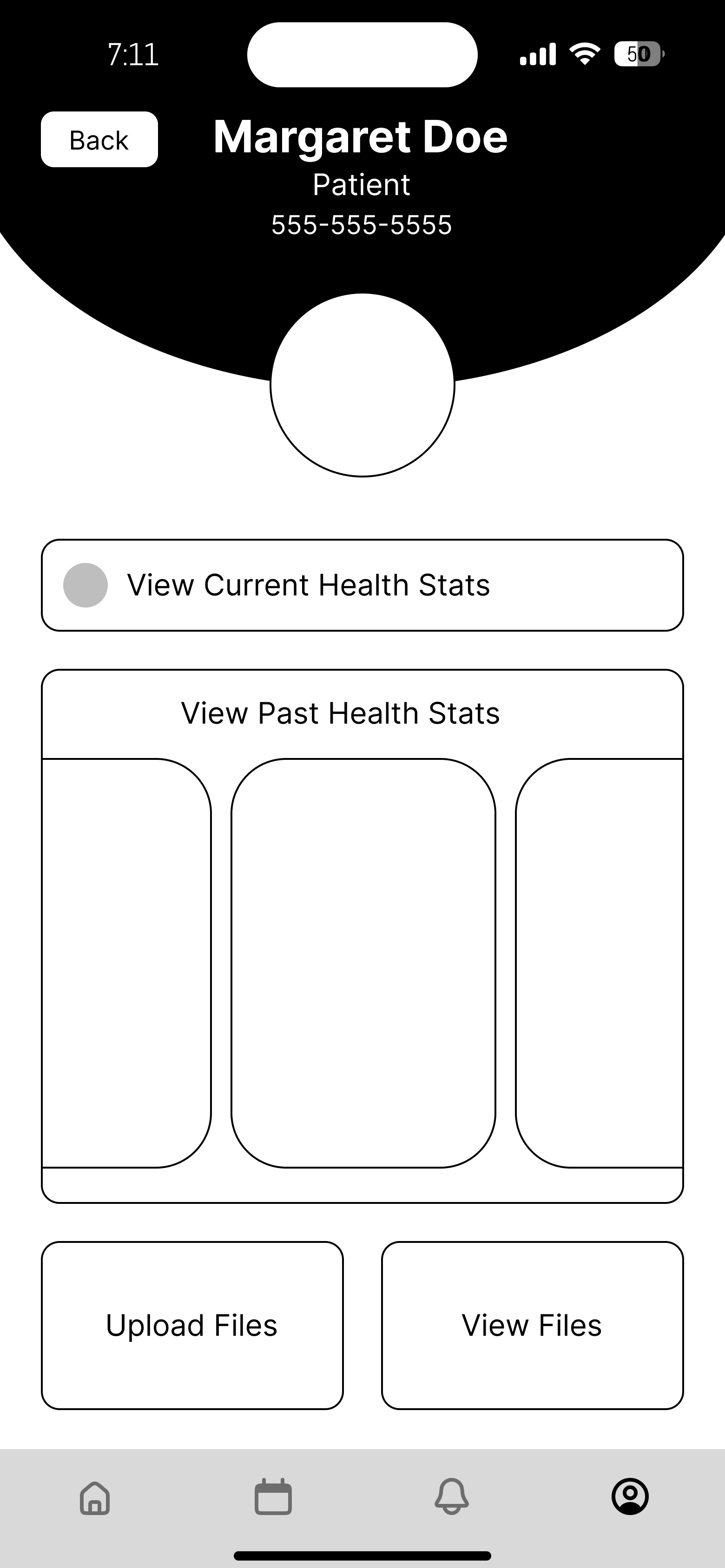Go back with the Back button
The image size is (725, 1568).
[99, 139]
